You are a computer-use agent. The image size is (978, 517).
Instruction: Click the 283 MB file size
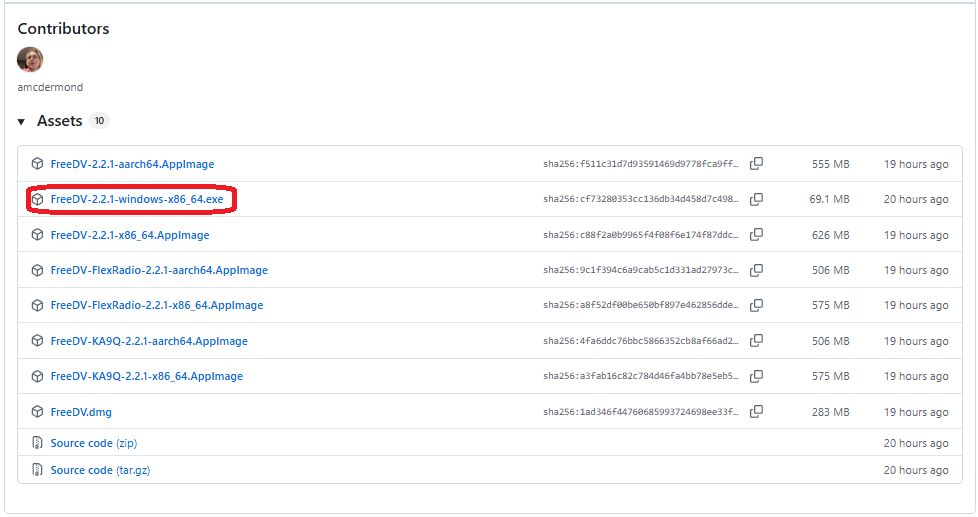point(830,412)
